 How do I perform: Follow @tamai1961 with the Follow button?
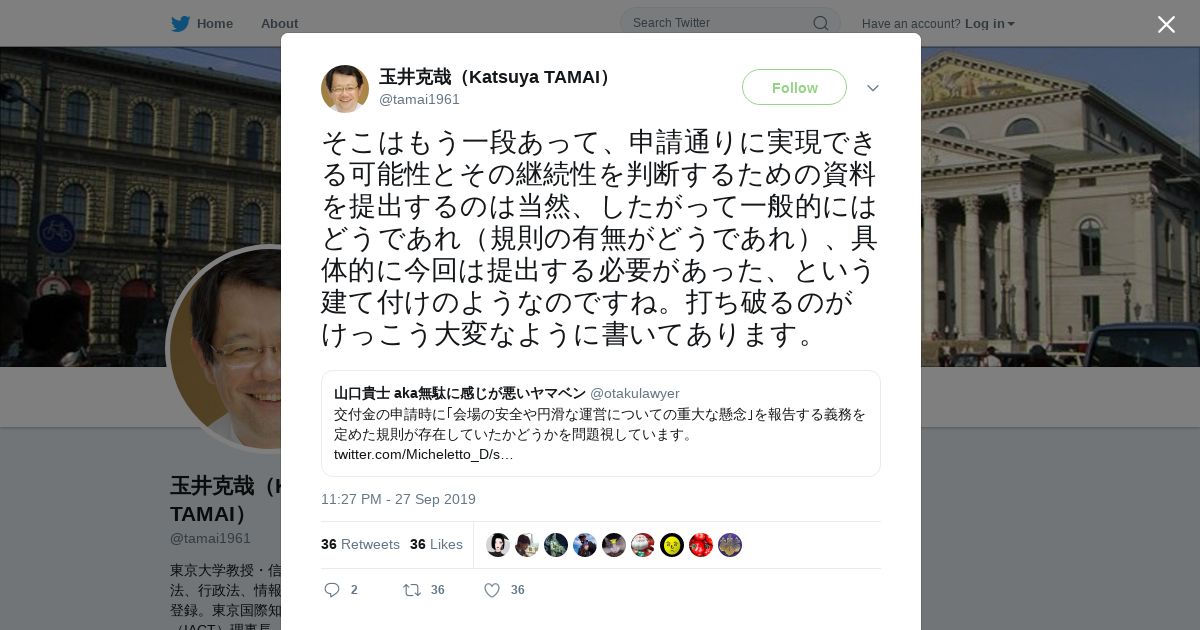point(794,88)
